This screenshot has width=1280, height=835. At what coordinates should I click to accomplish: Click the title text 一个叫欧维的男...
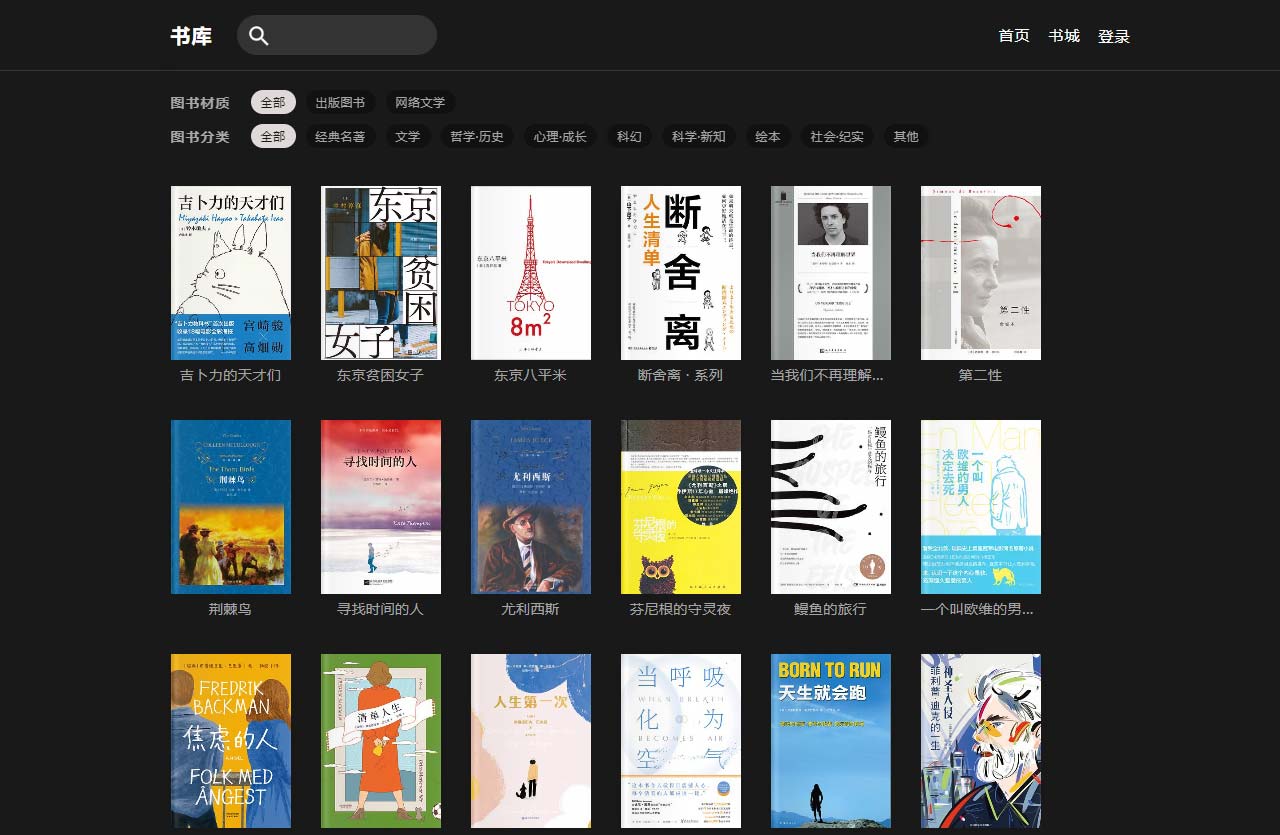978,609
